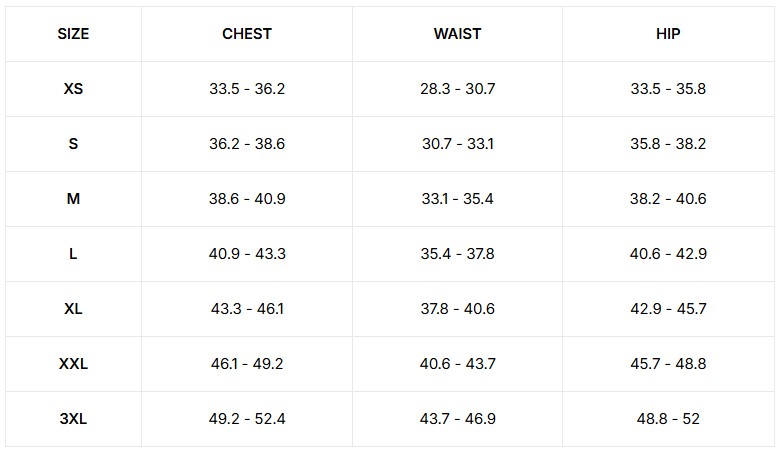This screenshot has width=780, height=450.
Task: Select the M size row label
Action: click(x=73, y=199)
